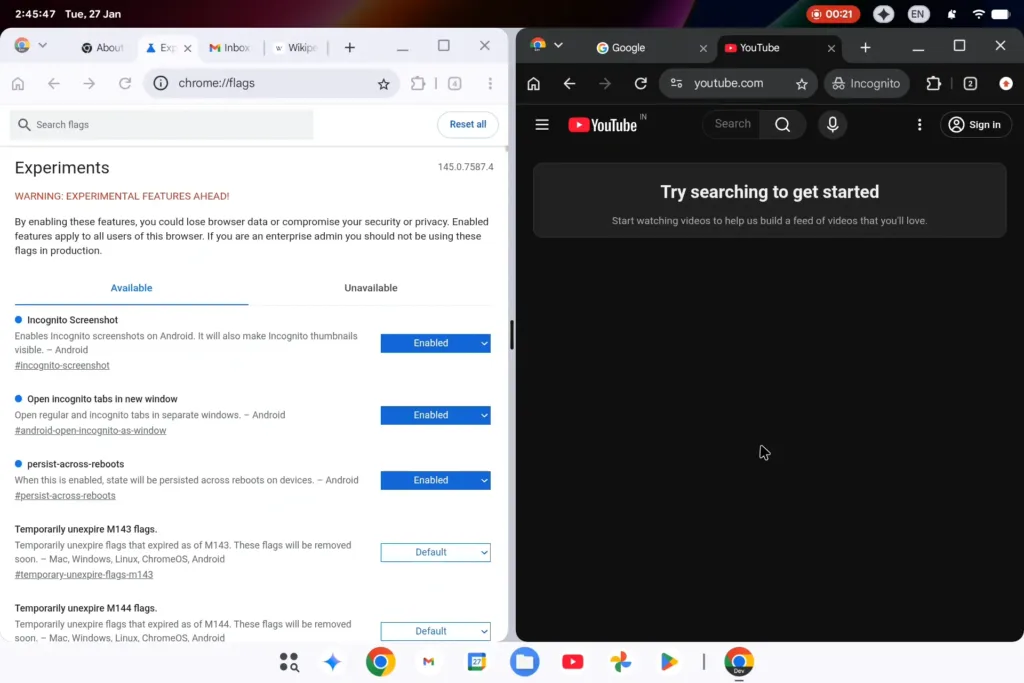Open the YouTube three-dot options menu
Viewport: 1024px width, 683px height.
[919, 124]
